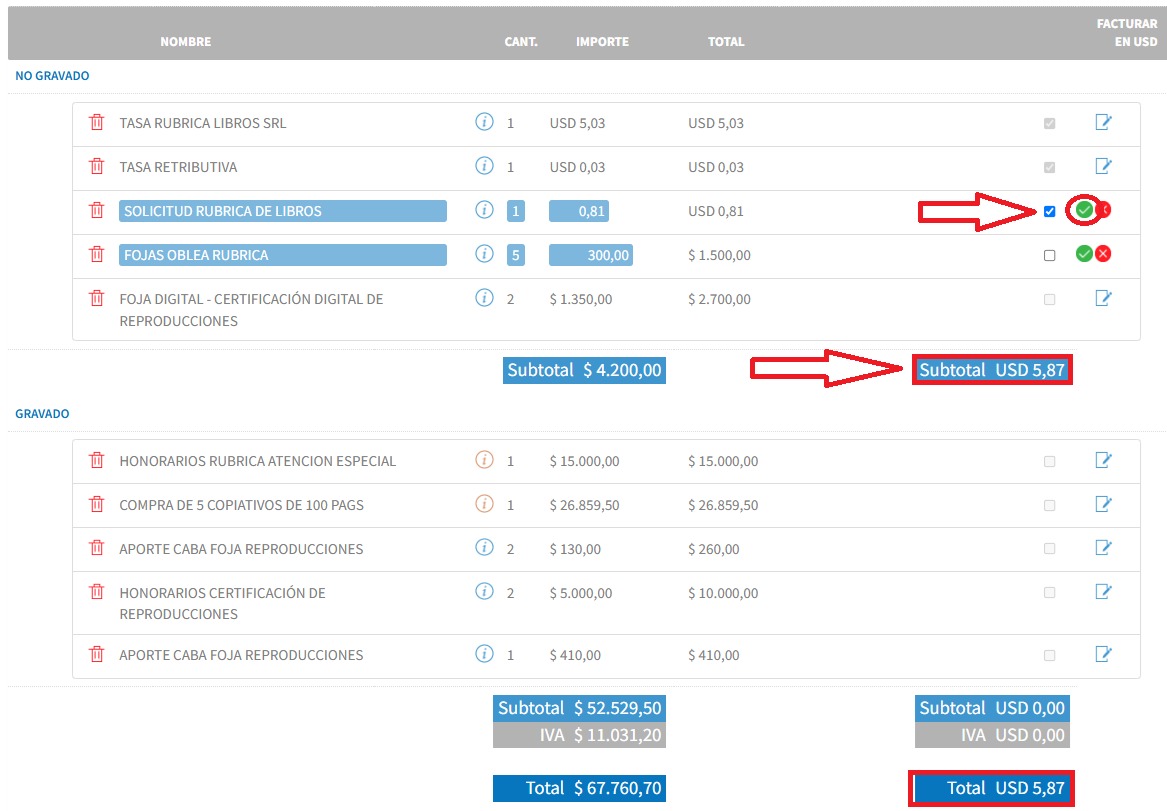Cancel edit with red X on FOJAS OBLEA RUBRICA
Image resolution: width=1167 pixels, height=811 pixels.
pos(1103,254)
